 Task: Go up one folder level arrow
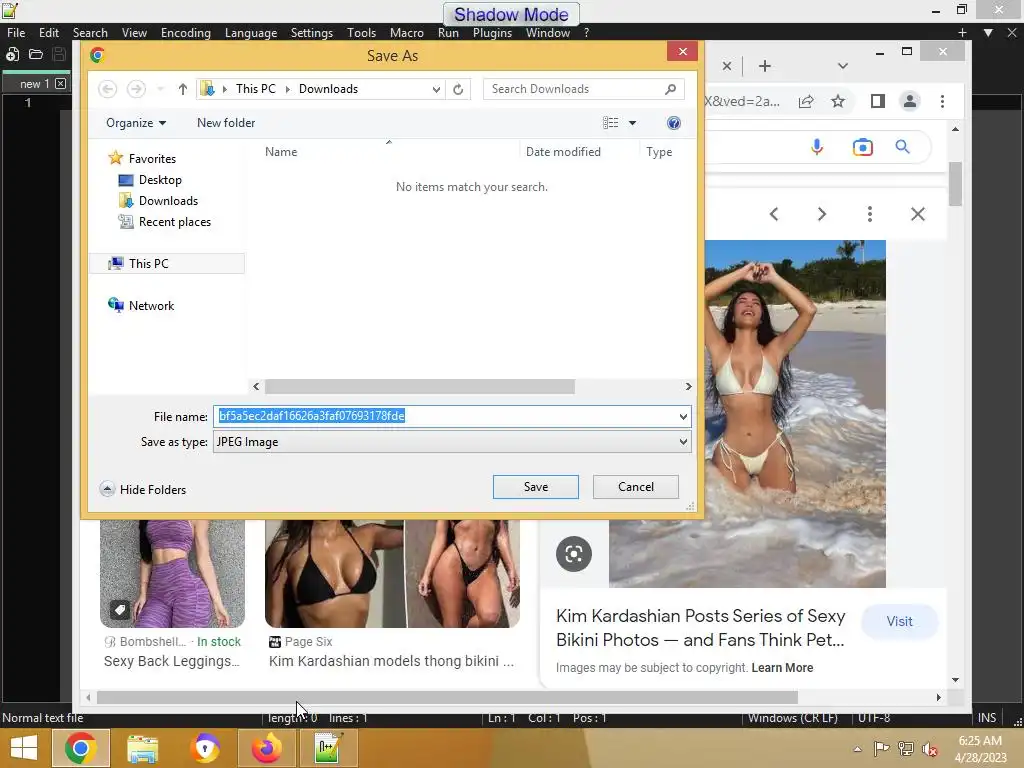point(182,89)
